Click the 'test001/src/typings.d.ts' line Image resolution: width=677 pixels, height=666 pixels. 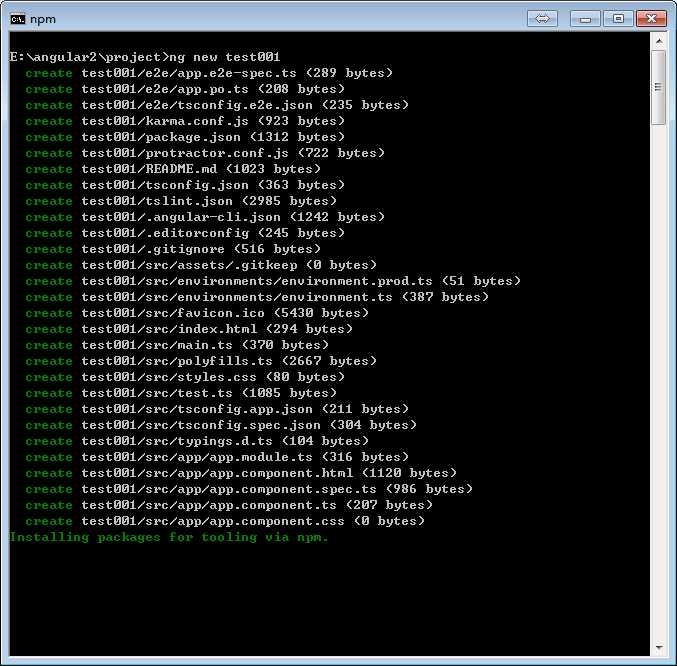(x=197, y=441)
